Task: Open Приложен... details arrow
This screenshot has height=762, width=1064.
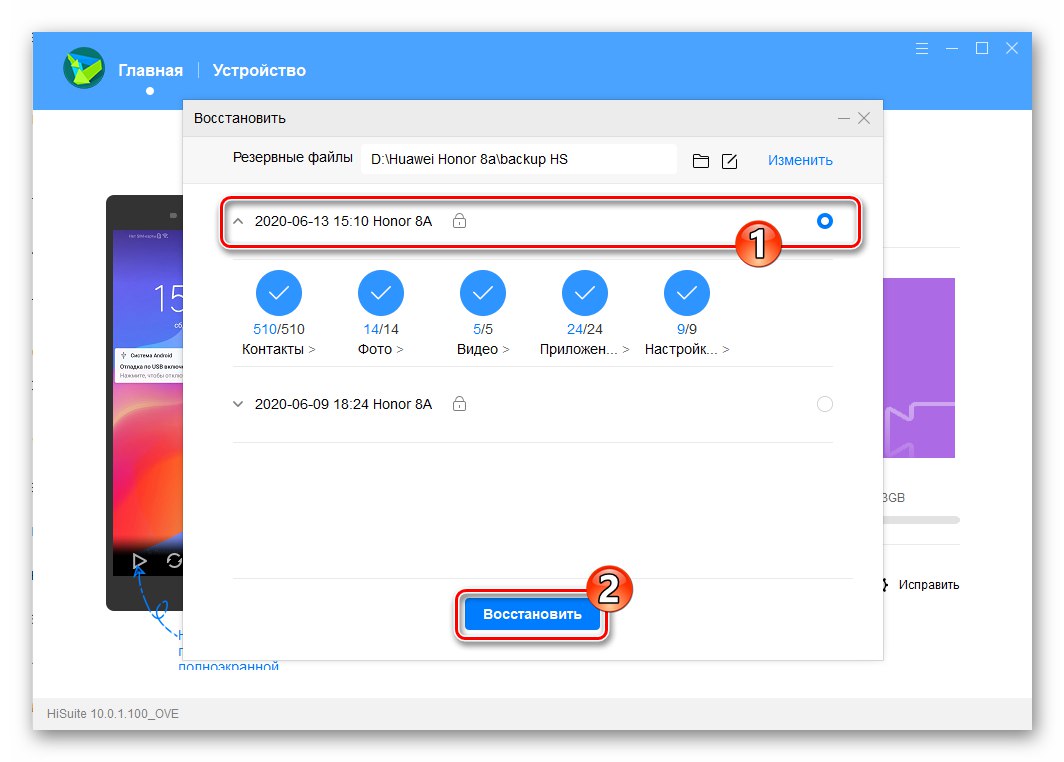Action: 626,349
